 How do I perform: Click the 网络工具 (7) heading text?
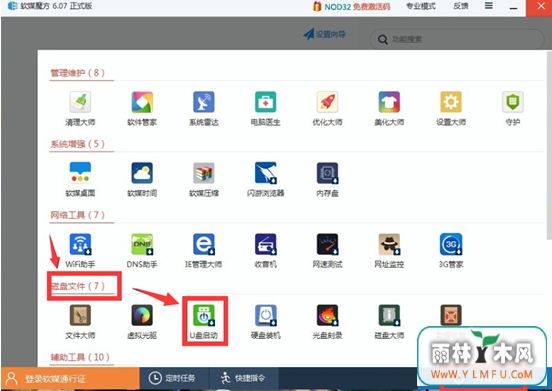pos(78,215)
